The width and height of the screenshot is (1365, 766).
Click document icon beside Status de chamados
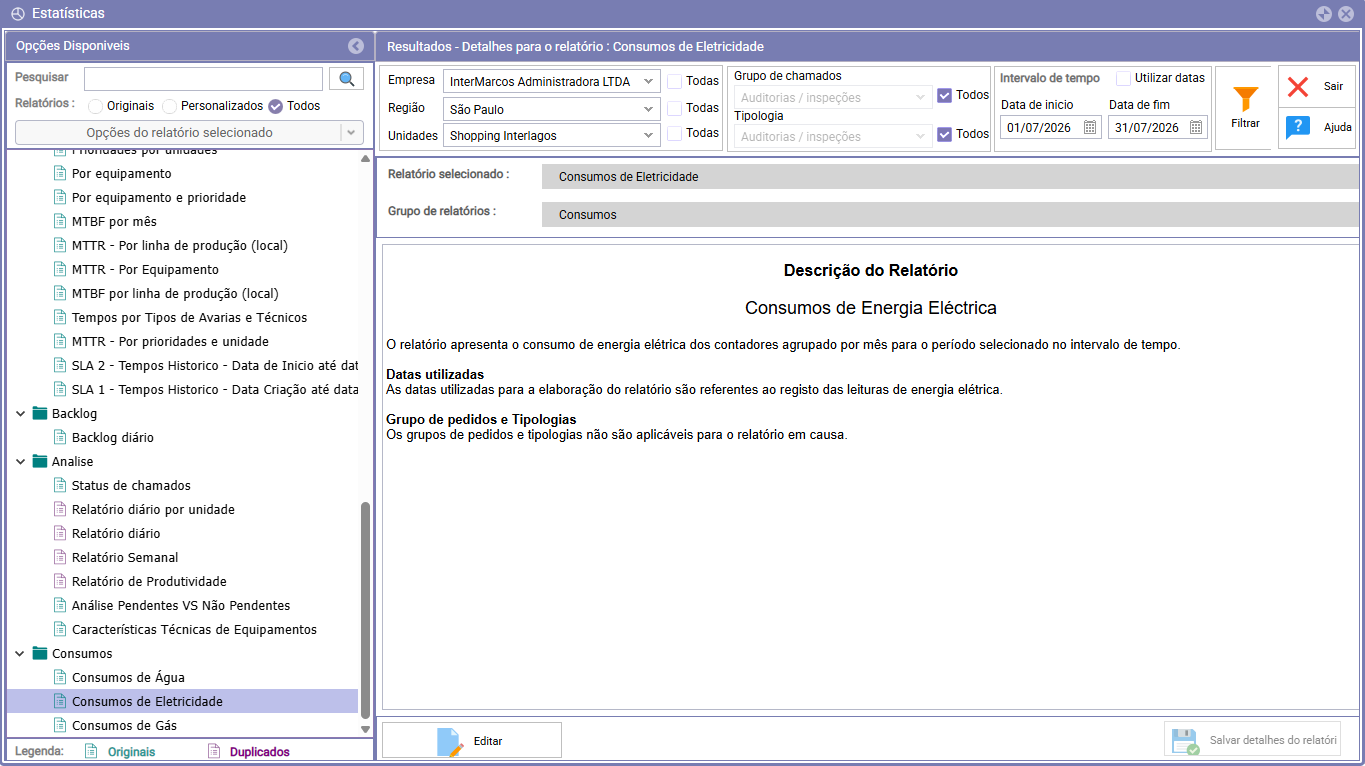click(x=59, y=485)
